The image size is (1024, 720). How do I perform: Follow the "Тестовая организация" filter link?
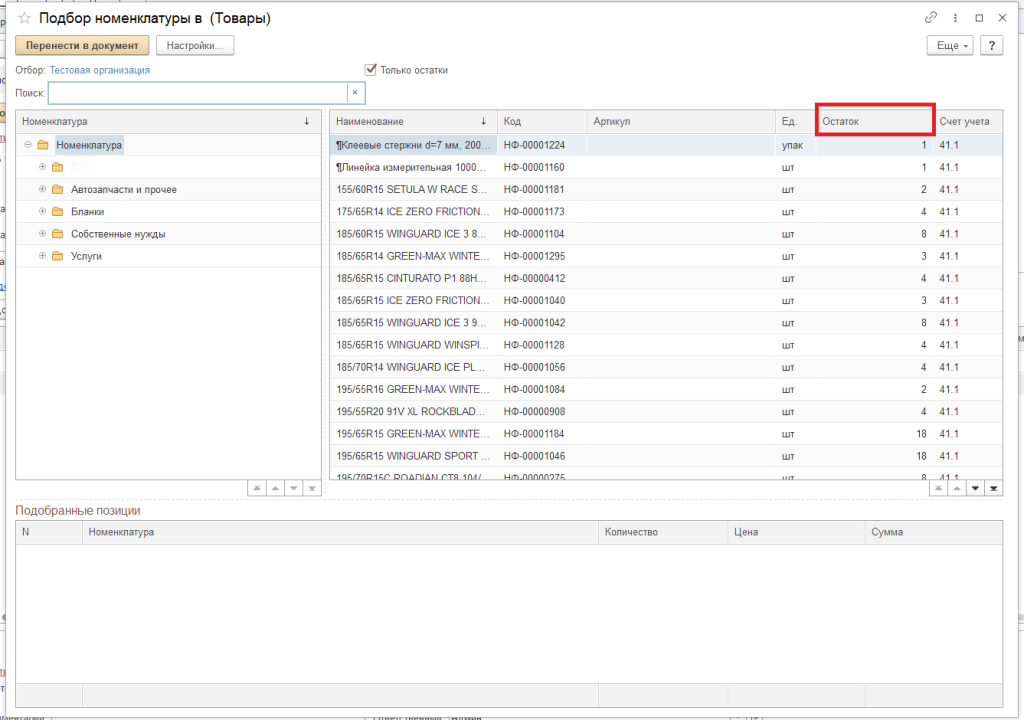coord(100,70)
